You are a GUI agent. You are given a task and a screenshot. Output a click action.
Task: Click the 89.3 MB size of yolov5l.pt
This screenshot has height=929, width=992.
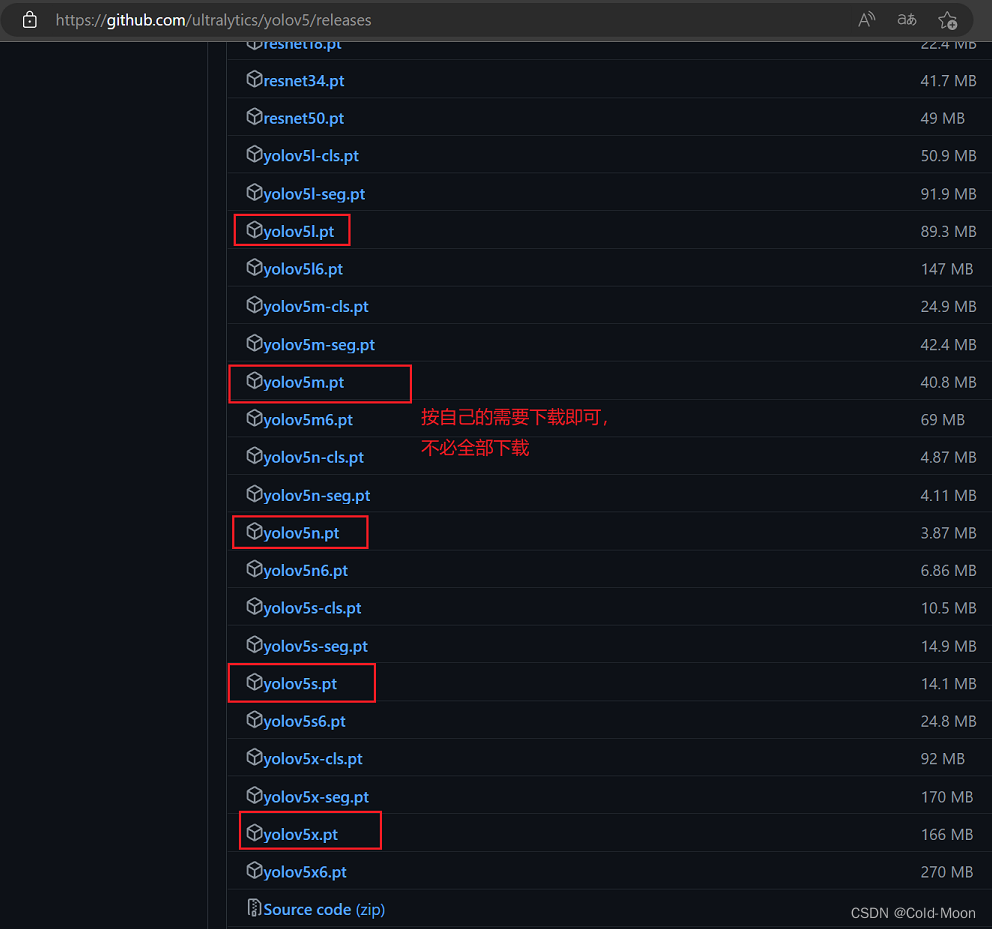pos(948,232)
